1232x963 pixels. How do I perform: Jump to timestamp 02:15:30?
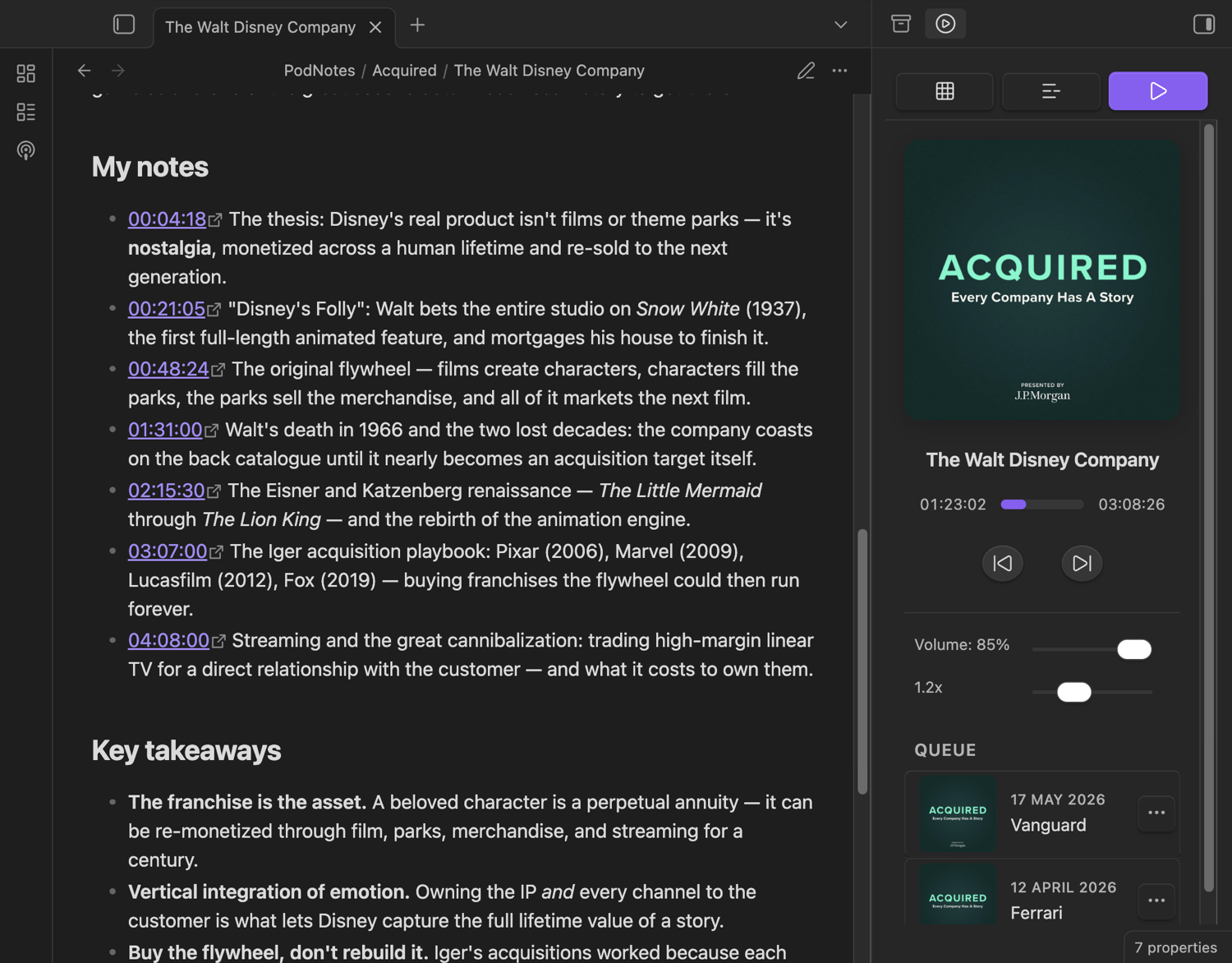pyautogui.click(x=166, y=491)
